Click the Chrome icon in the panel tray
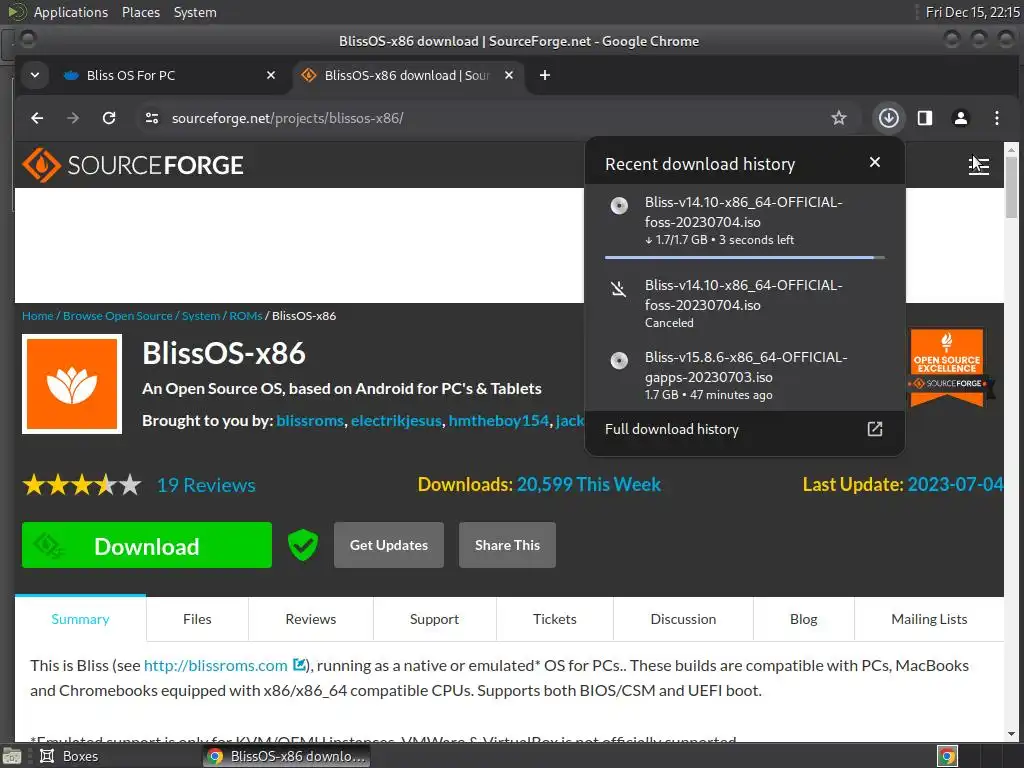This screenshot has width=1024, height=768. point(947,756)
